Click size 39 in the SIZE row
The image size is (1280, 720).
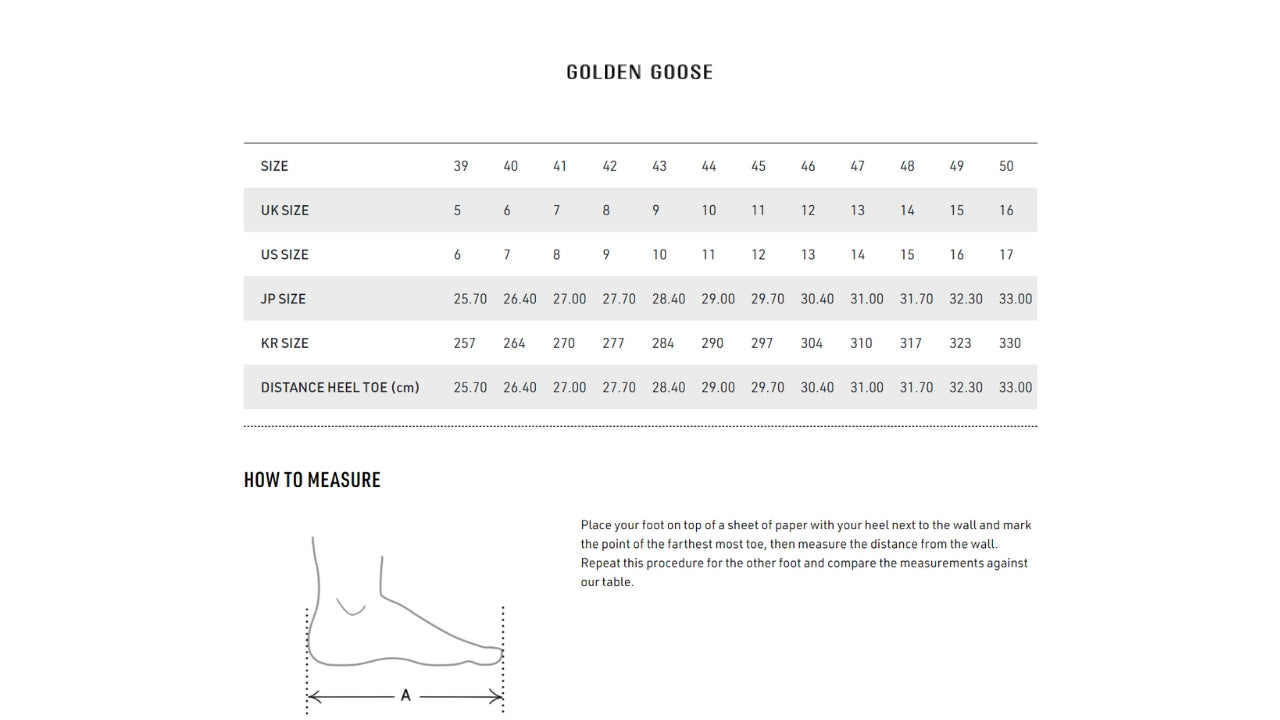click(x=461, y=166)
